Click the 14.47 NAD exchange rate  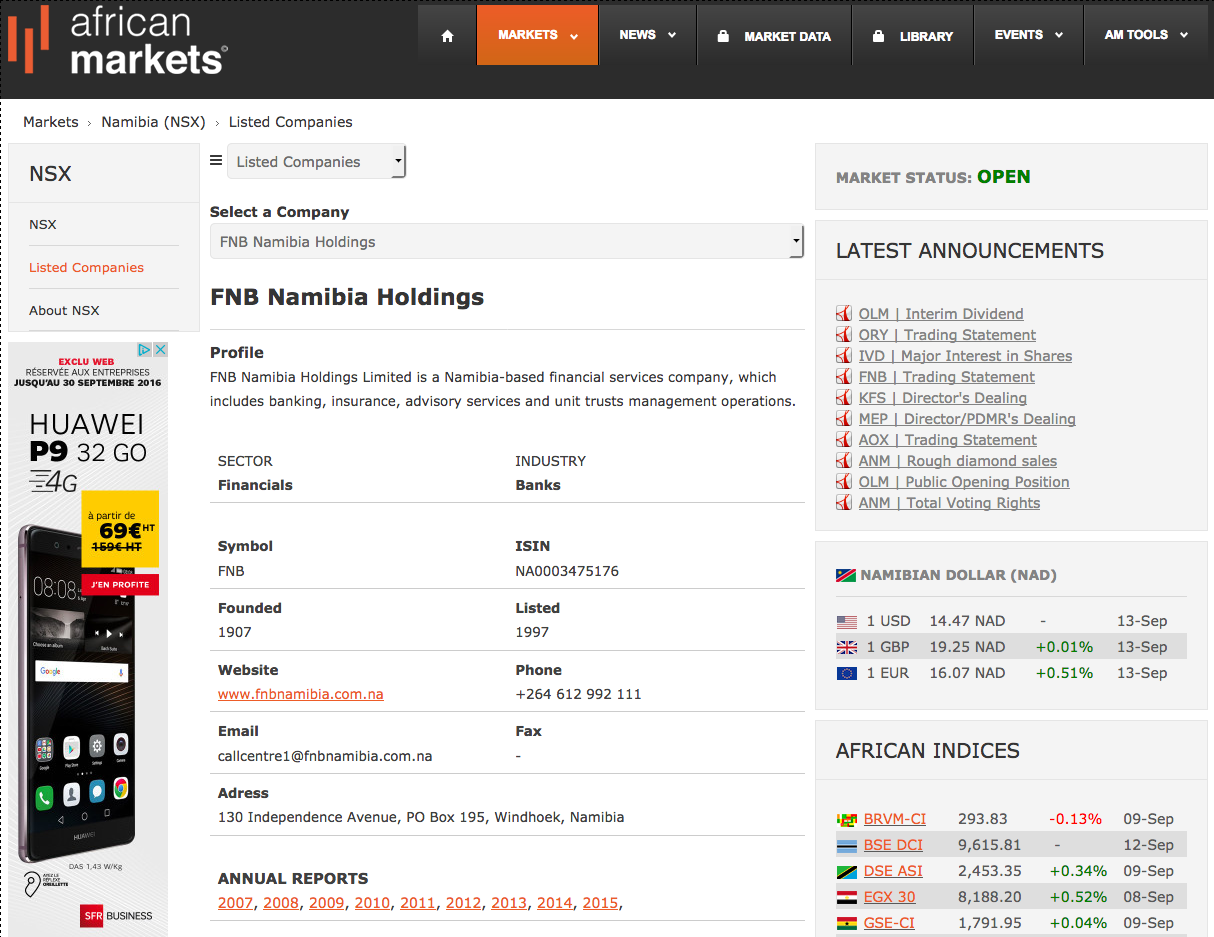[967, 621]
